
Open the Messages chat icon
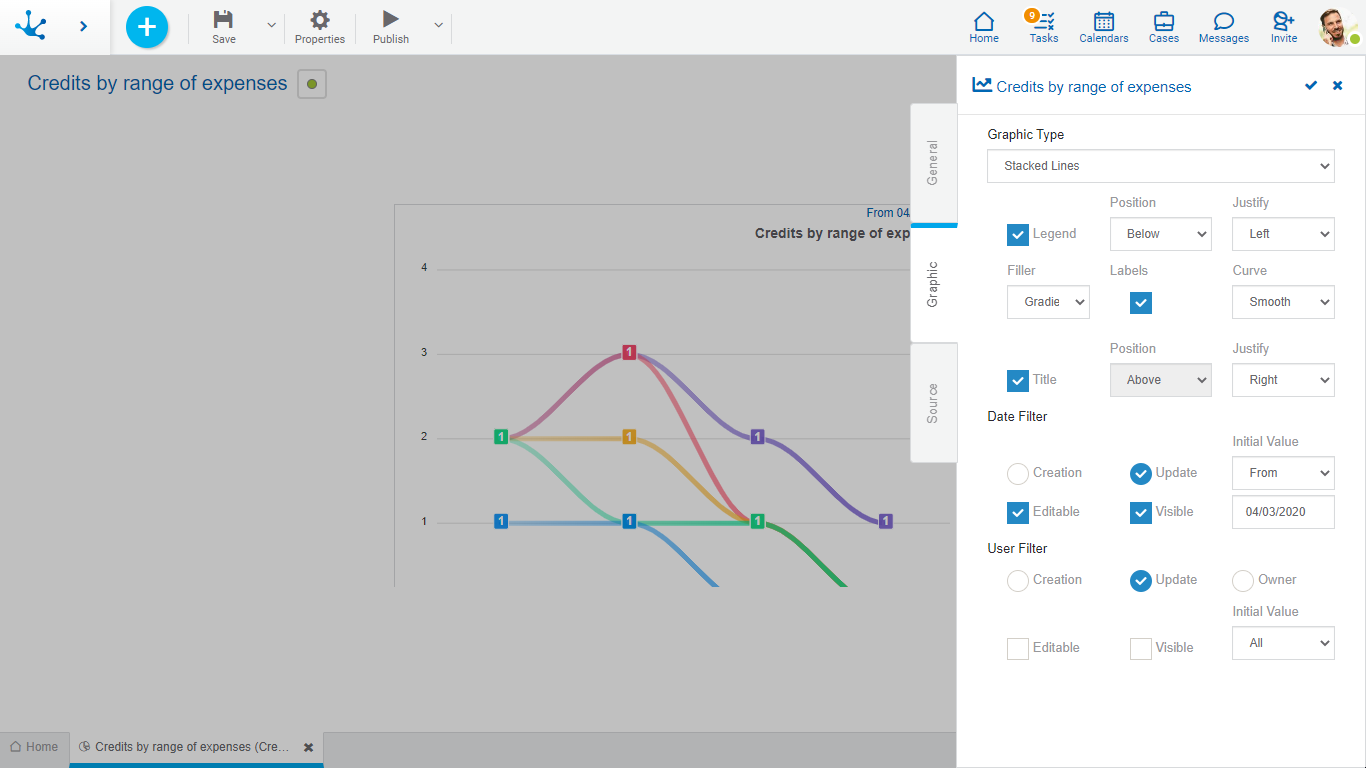coord(1224,22)
